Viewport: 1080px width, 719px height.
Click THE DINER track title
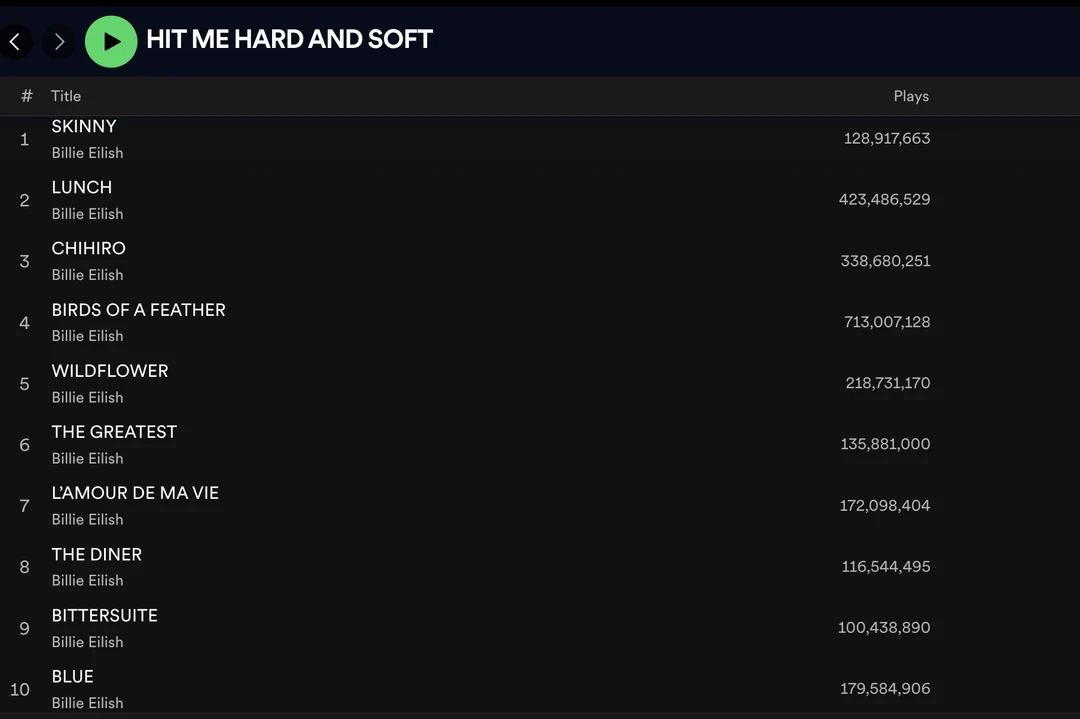point(96,554)
